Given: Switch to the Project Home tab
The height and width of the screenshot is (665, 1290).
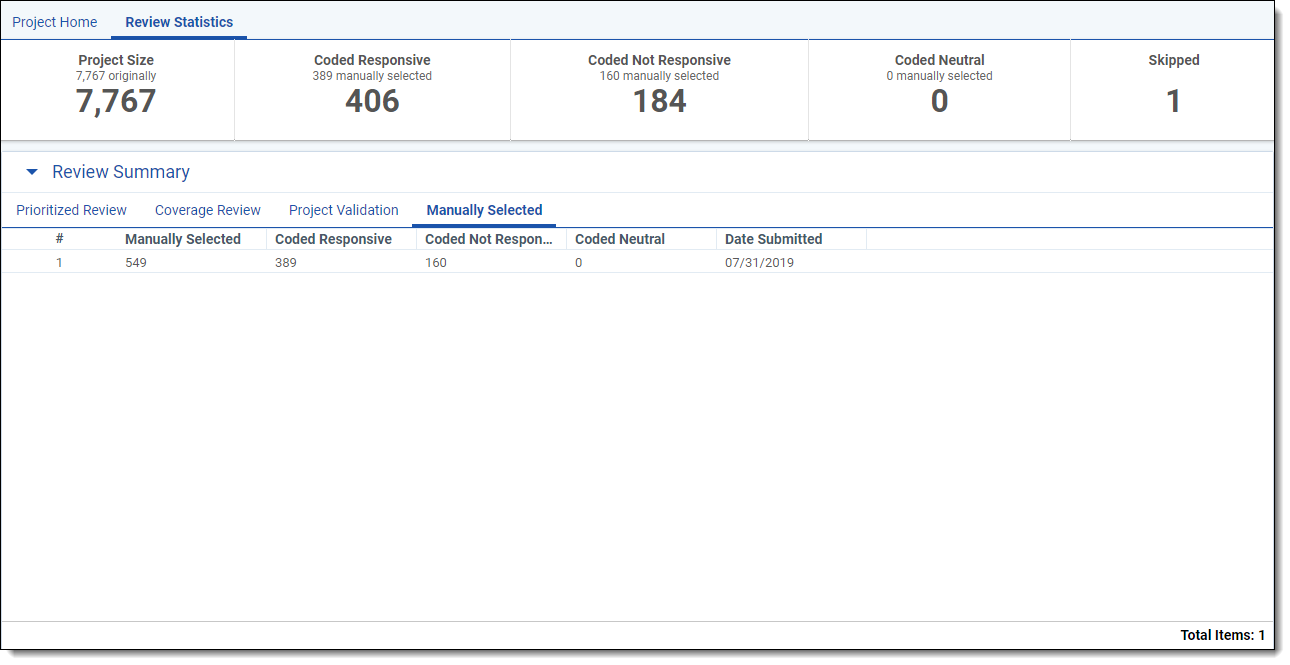Looking at the screenshot, I should coord(55,22).
